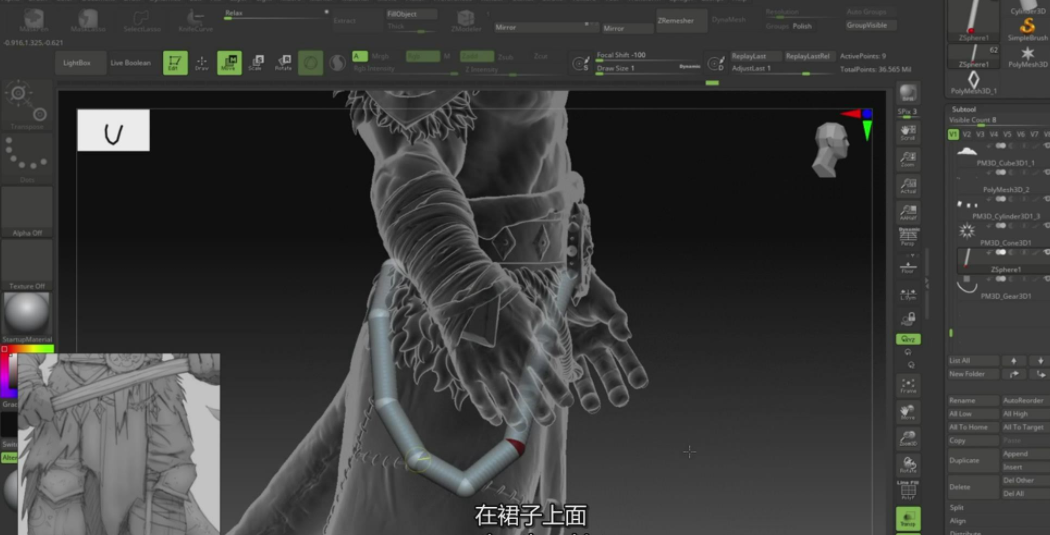Select the V3 visibility set tab
This screenshot has width=1050, height=535.
pyautogui.click(x=980, y=135)
